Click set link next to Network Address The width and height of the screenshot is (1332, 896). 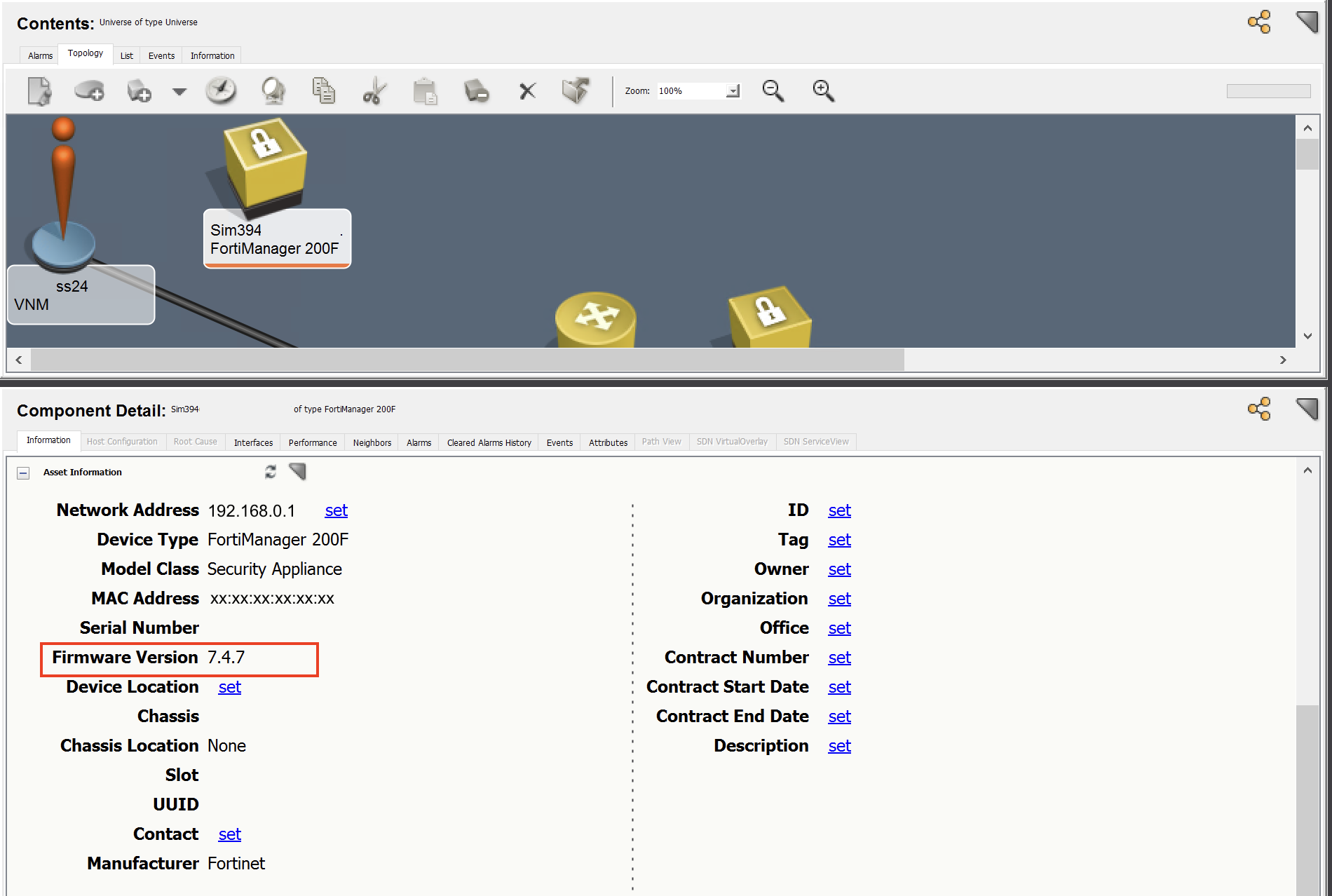coord(336,511)
